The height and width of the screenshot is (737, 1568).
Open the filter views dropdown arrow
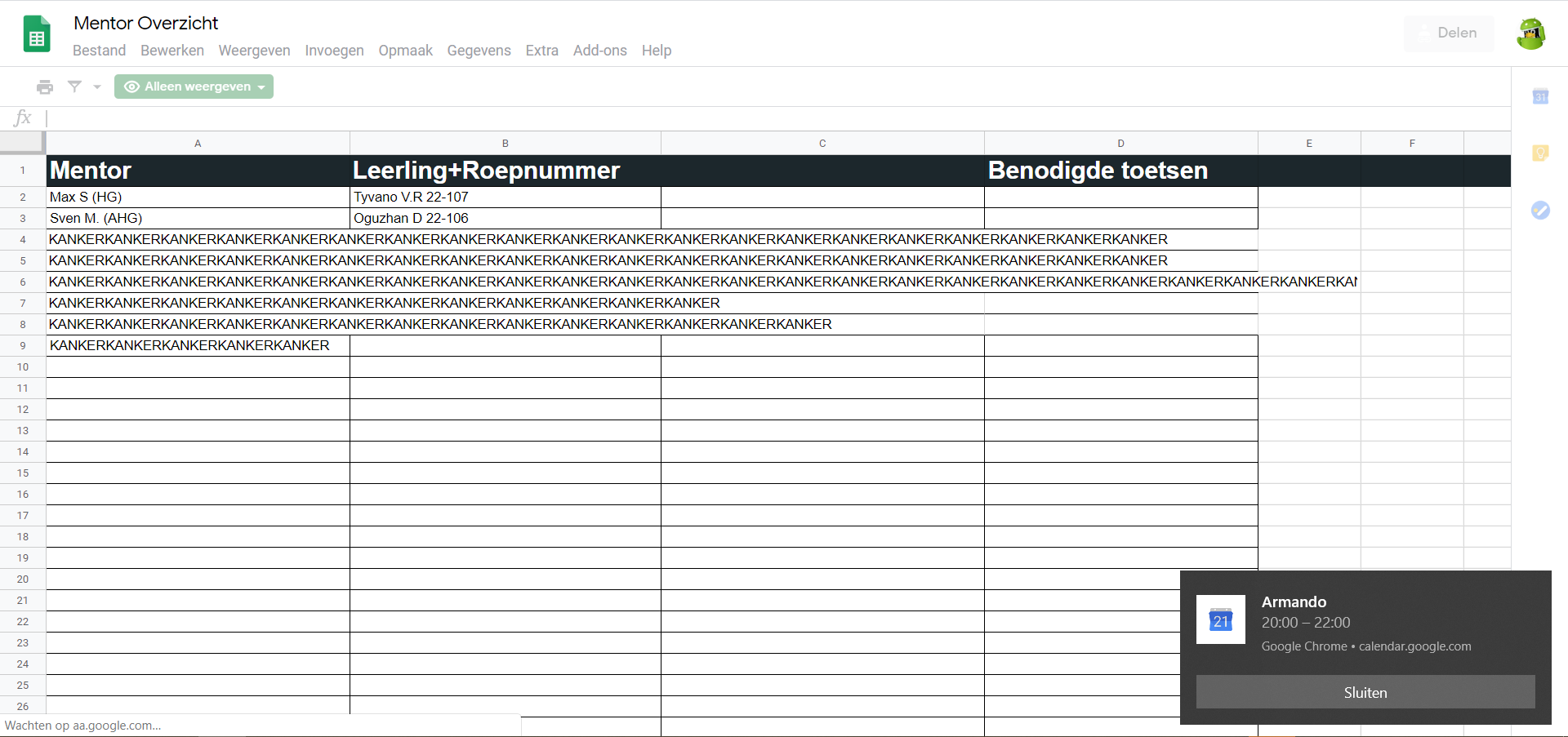coord(97,87)
